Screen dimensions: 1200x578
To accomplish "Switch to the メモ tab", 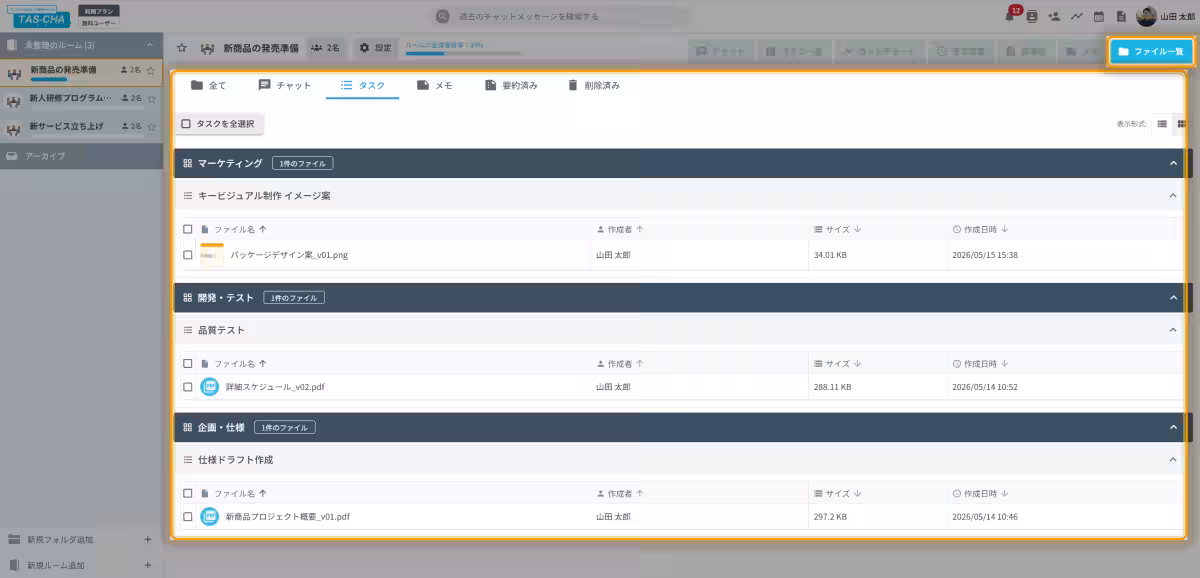I will pos(436,85).
